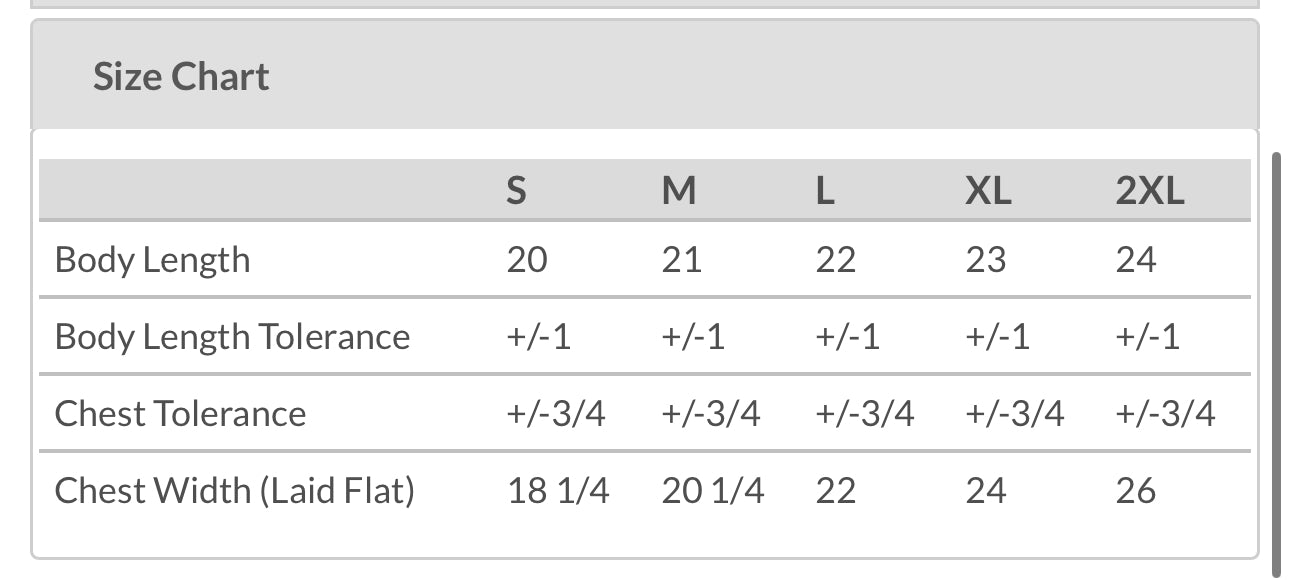Click the L size column header
The width and height of the screenshot is (1290, 580).
pos(825,190)
